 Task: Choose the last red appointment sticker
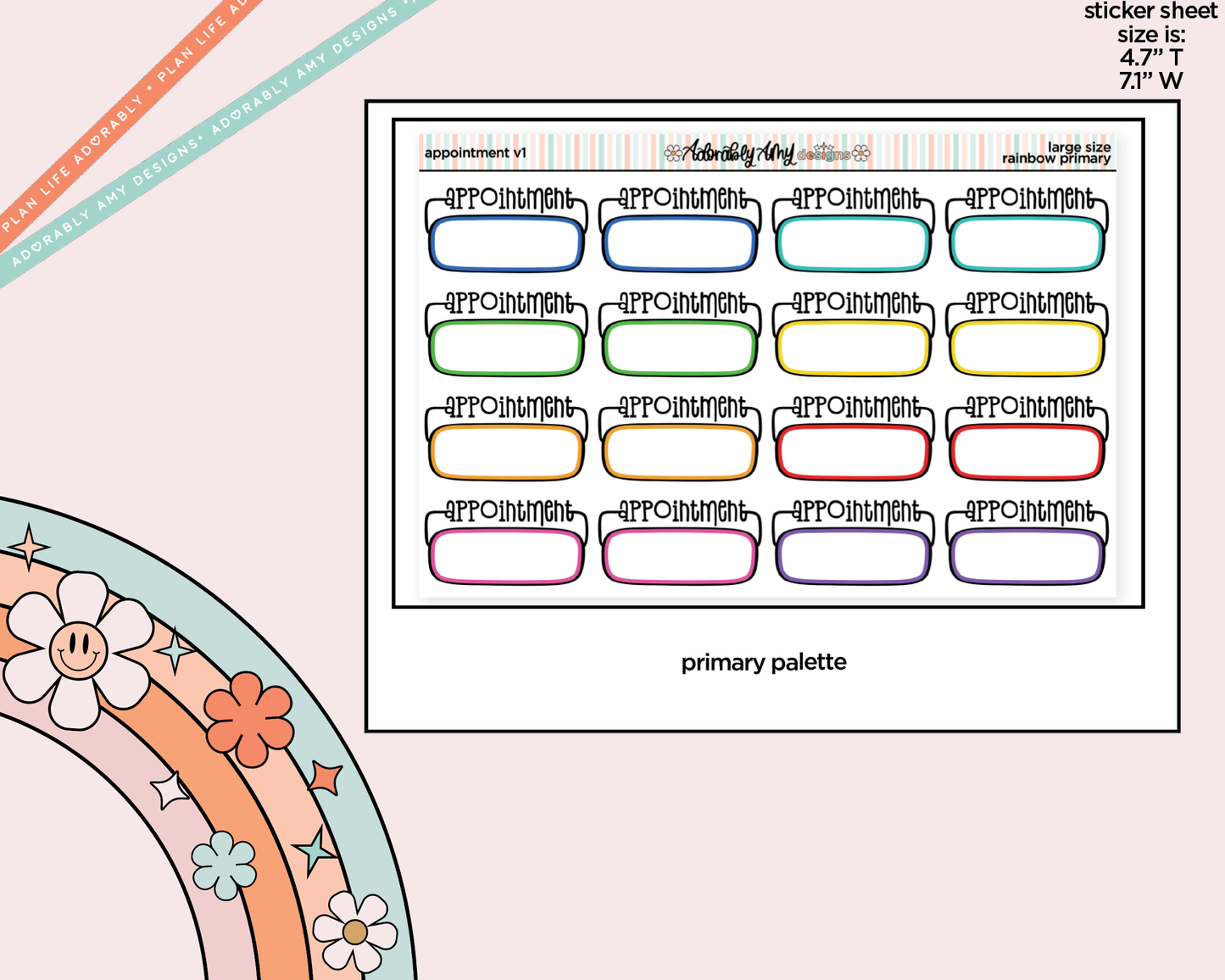pyautogui.click(x=1027, y=438)
